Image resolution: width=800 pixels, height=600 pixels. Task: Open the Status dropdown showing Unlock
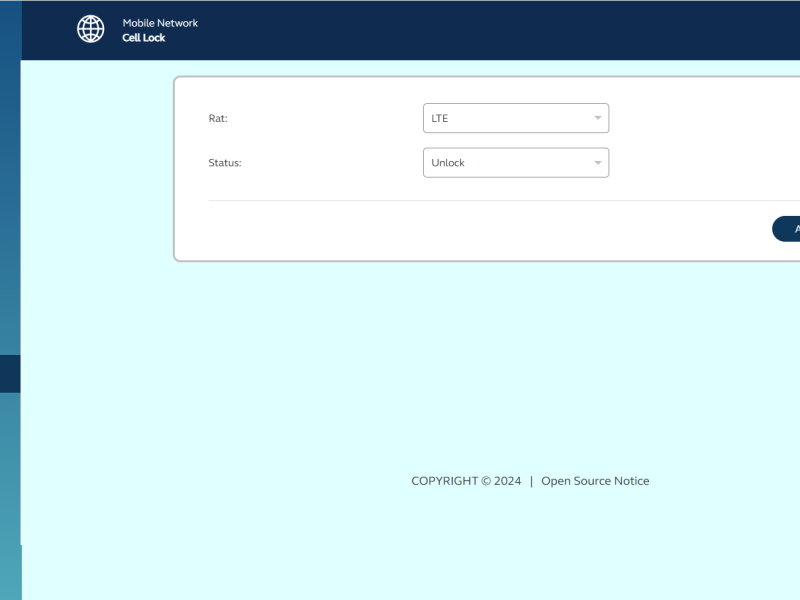pos(516,163)
